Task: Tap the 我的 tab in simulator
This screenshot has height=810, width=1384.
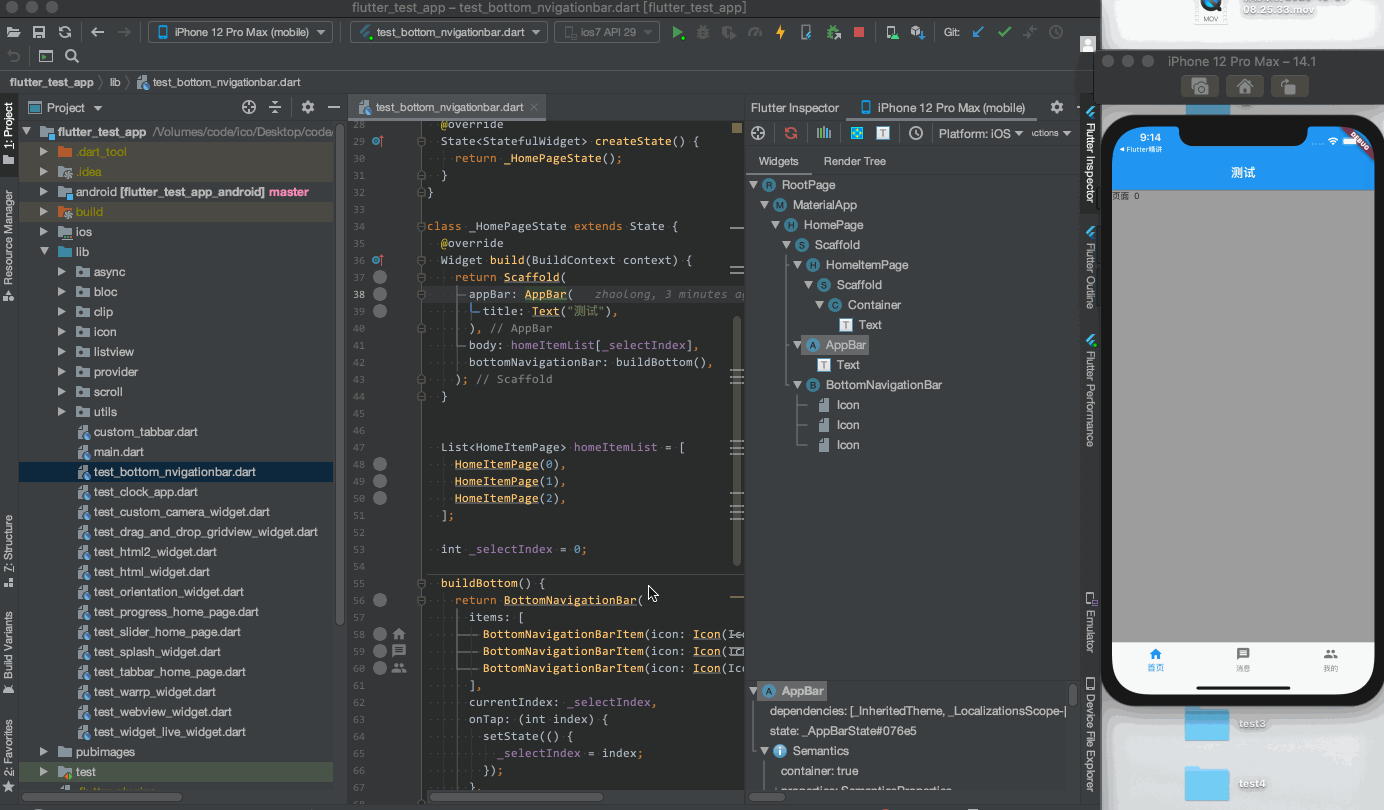Action: click(x=1330, y=660)
